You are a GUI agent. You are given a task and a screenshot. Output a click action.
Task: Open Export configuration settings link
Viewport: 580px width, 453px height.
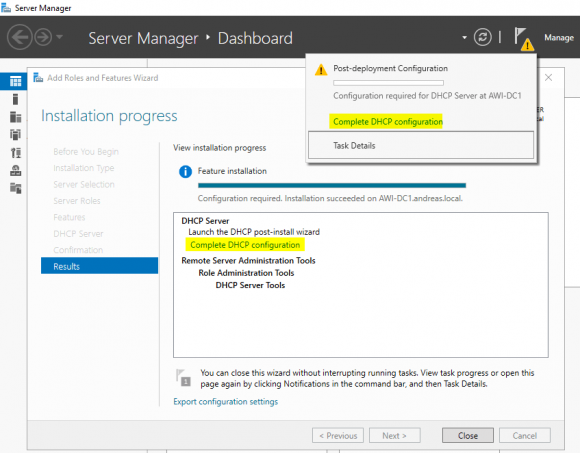point(225,402)
